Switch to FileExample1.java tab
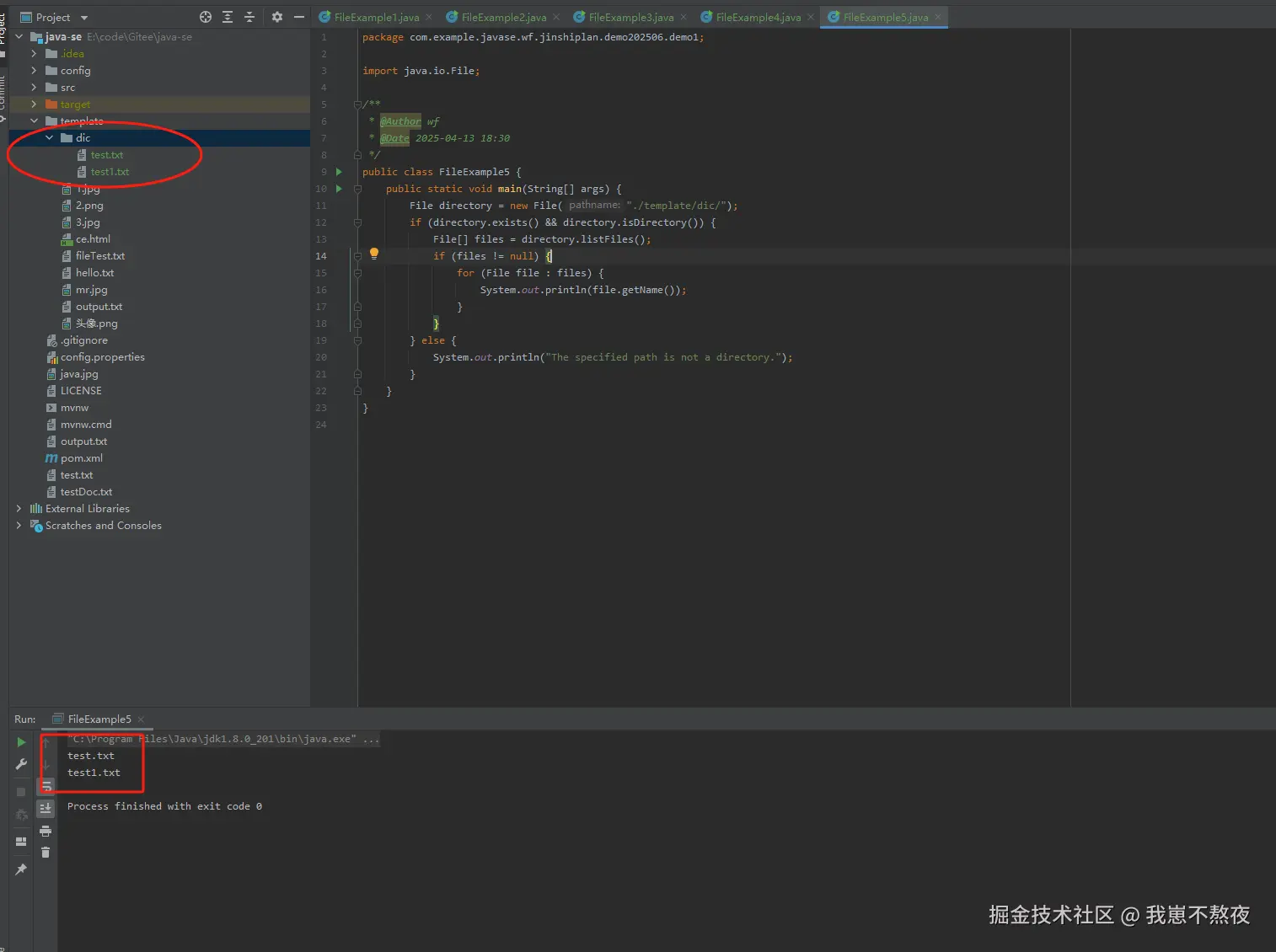Screen dimensions: 1276x952 pos(376,17)
